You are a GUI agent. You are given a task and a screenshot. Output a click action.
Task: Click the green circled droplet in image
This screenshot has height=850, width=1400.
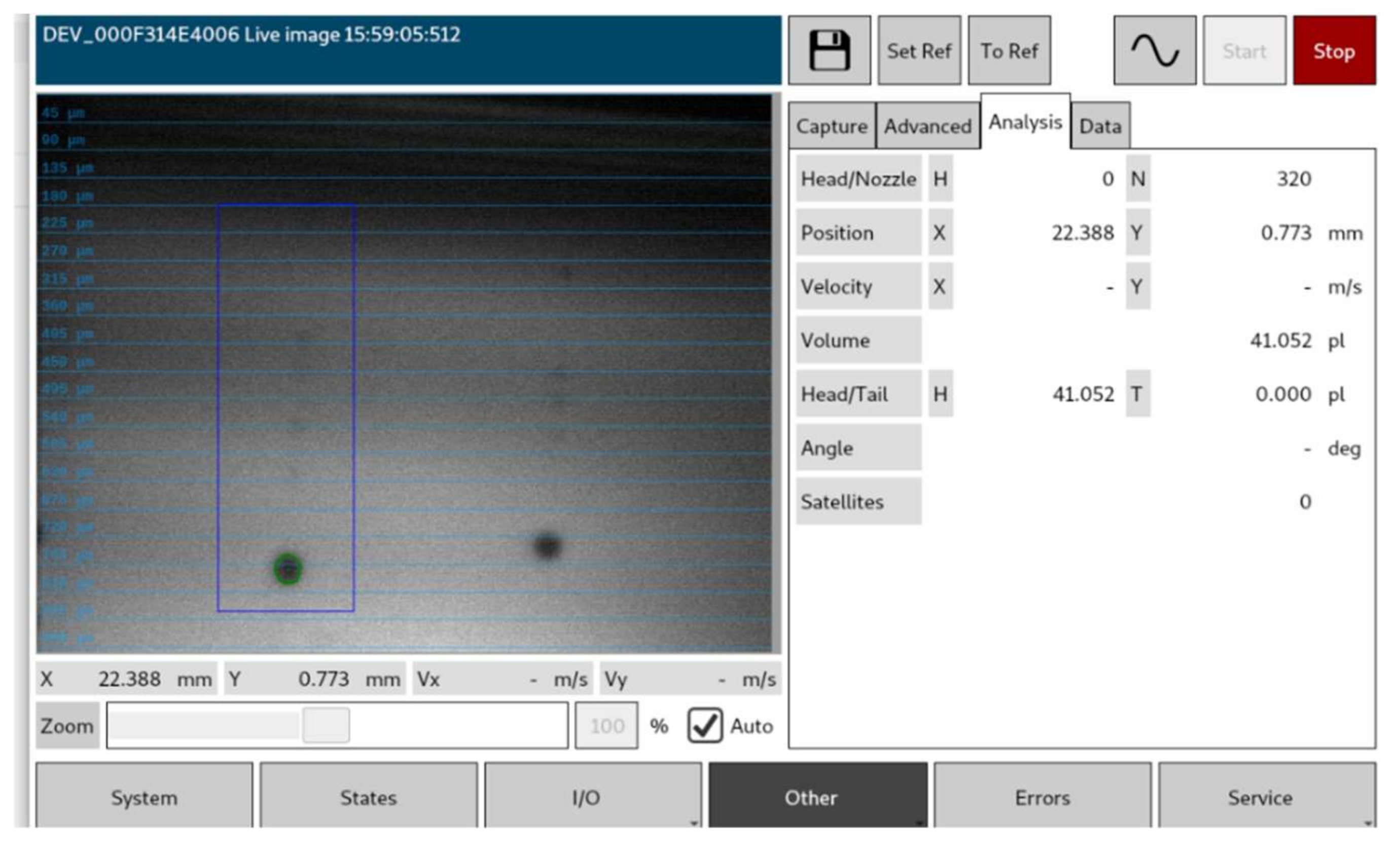click(288, 568)
